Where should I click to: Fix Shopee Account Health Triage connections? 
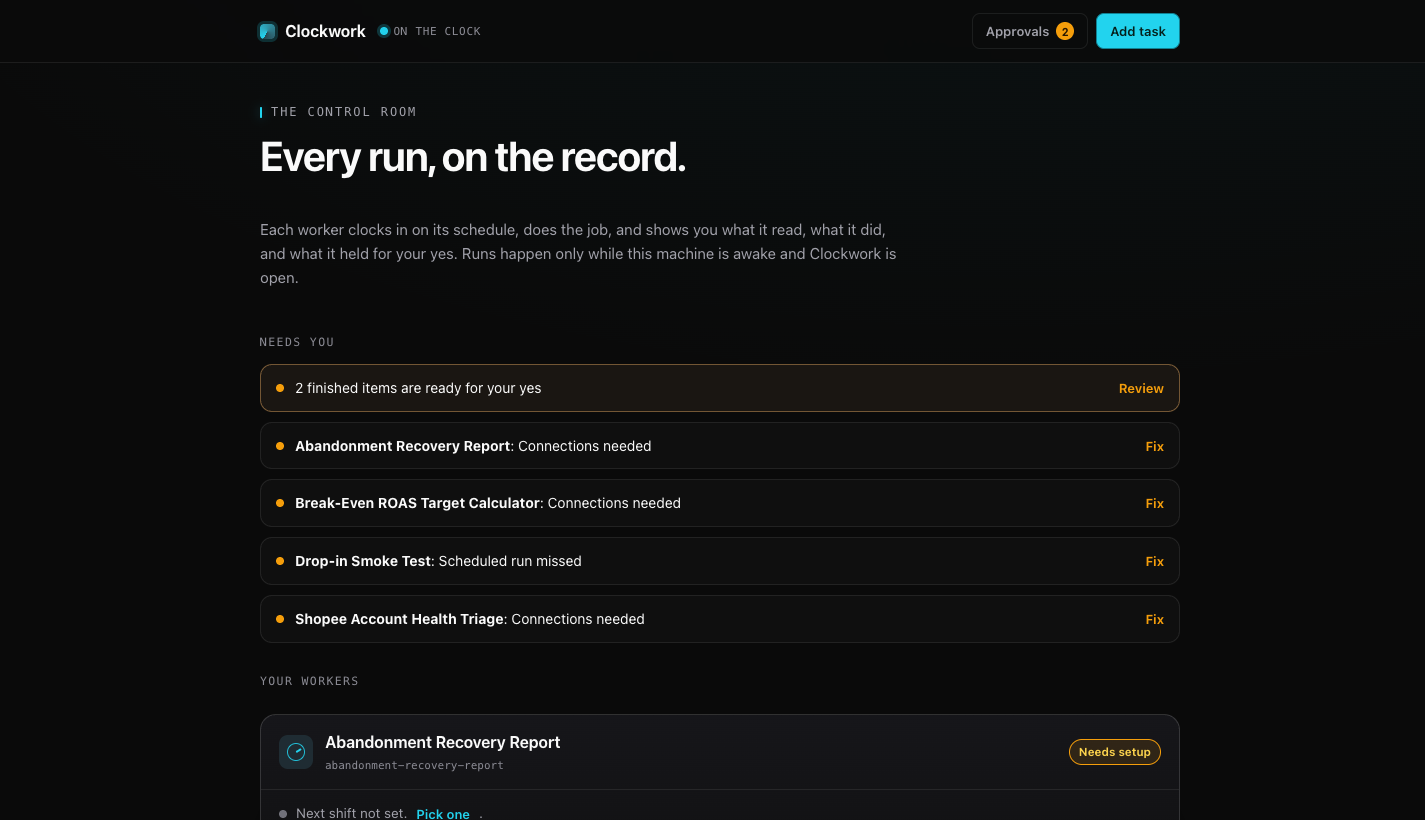coord(1155,619)
